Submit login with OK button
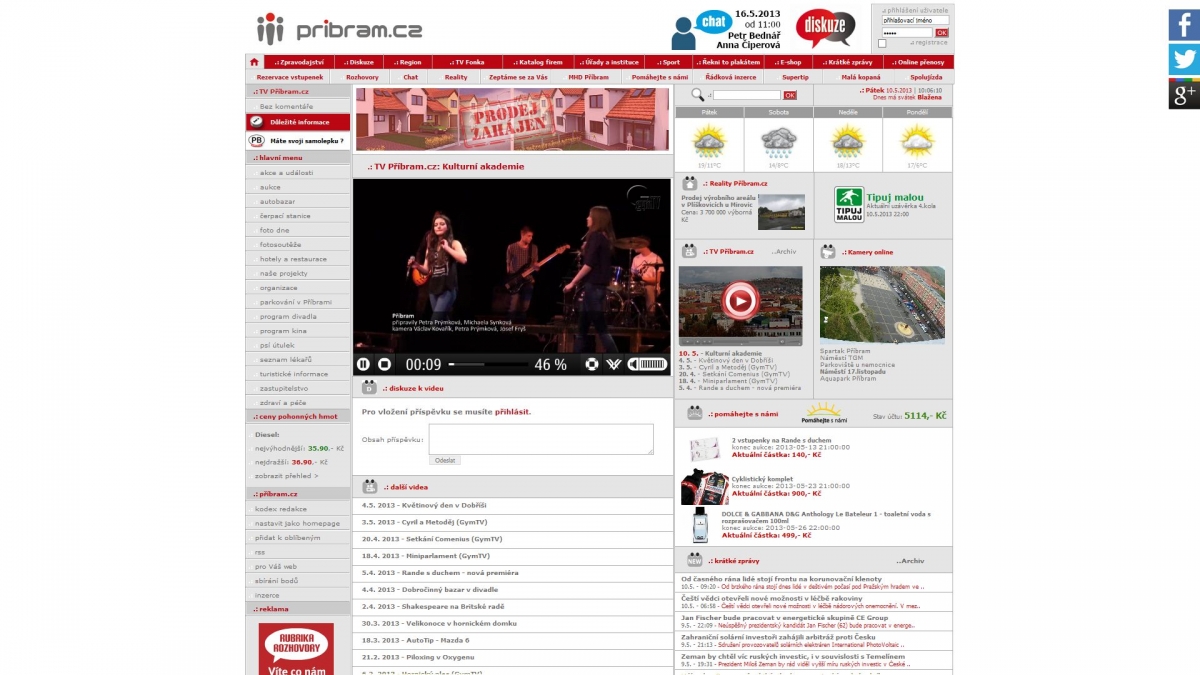This screenshot has height=675, width=1200. tap(942, 33)
